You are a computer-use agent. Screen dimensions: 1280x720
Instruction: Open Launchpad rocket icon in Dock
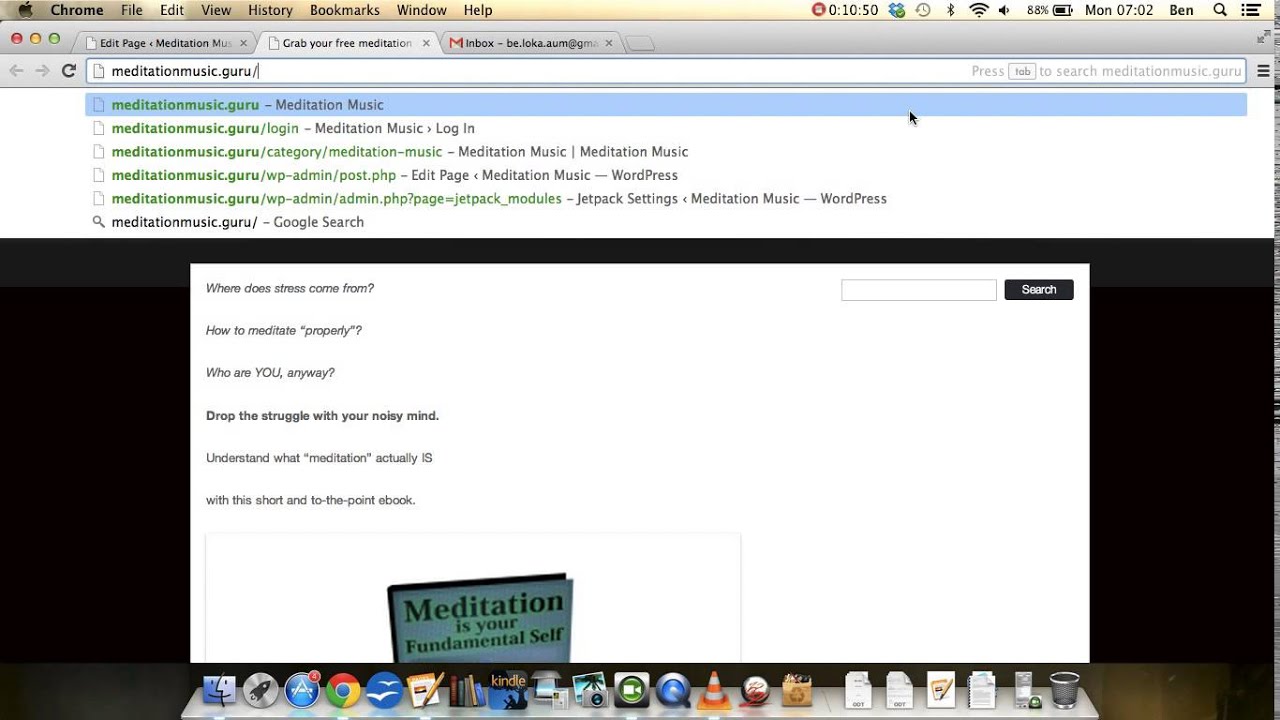pyautogui.click(x=261, y=690)
